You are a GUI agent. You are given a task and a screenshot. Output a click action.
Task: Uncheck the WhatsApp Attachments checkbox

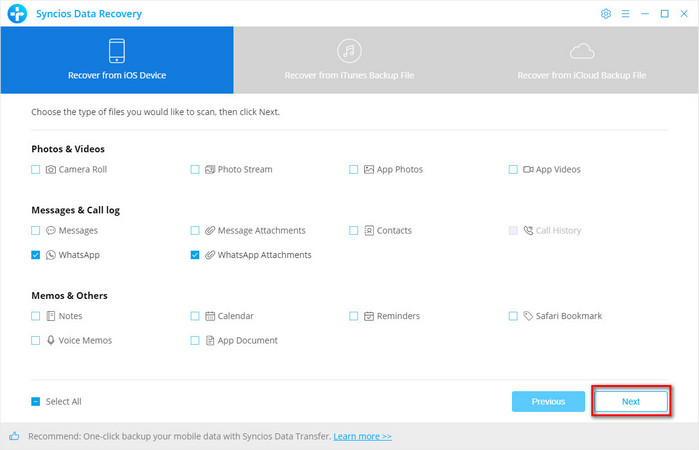click(x=195, y=255)
